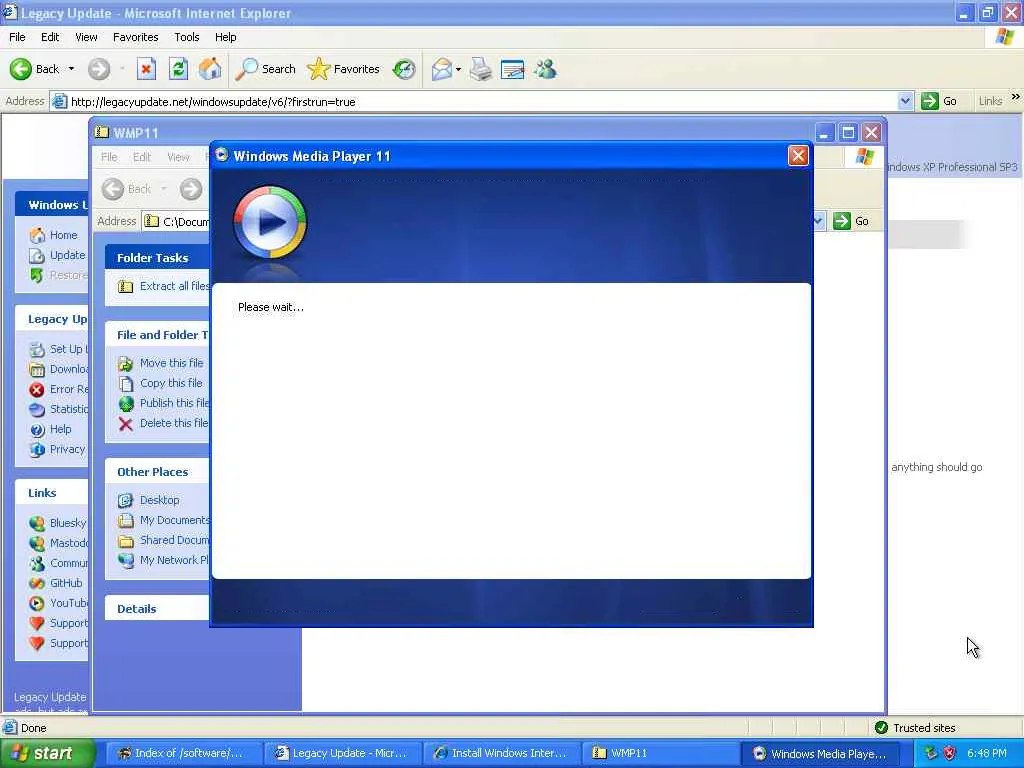Open My Network Places under Other Places
The width and height of the screenshot is (1024, 768).
(164, 560)
